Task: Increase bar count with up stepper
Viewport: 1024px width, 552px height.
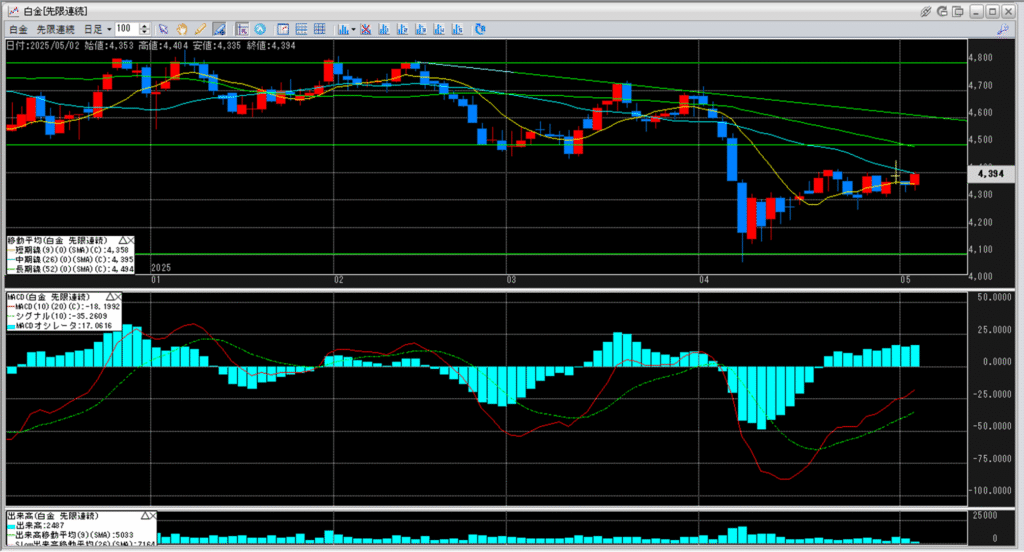Action: (x=145, y=26)
